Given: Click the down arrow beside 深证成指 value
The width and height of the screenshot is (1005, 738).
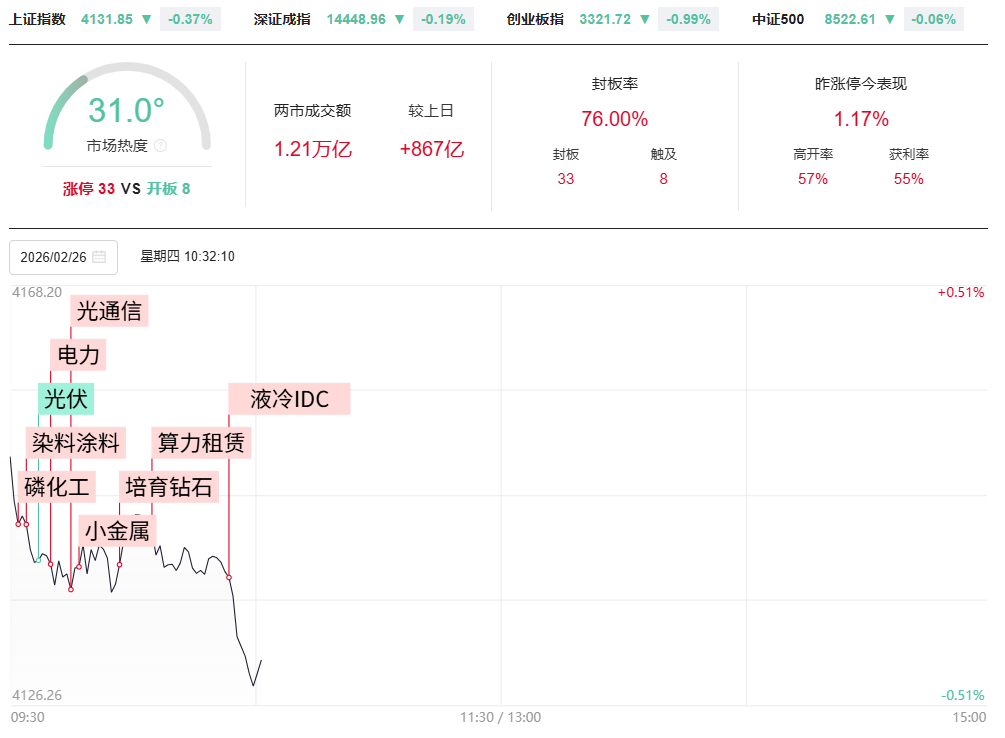Looking at the screenshot, I should tap(400, 19).
